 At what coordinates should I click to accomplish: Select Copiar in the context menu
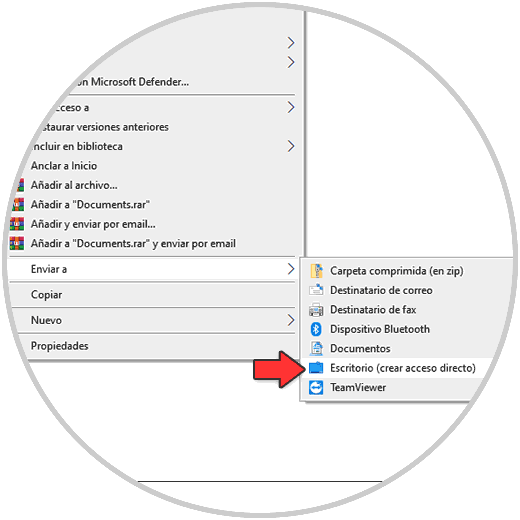[46, 295]
